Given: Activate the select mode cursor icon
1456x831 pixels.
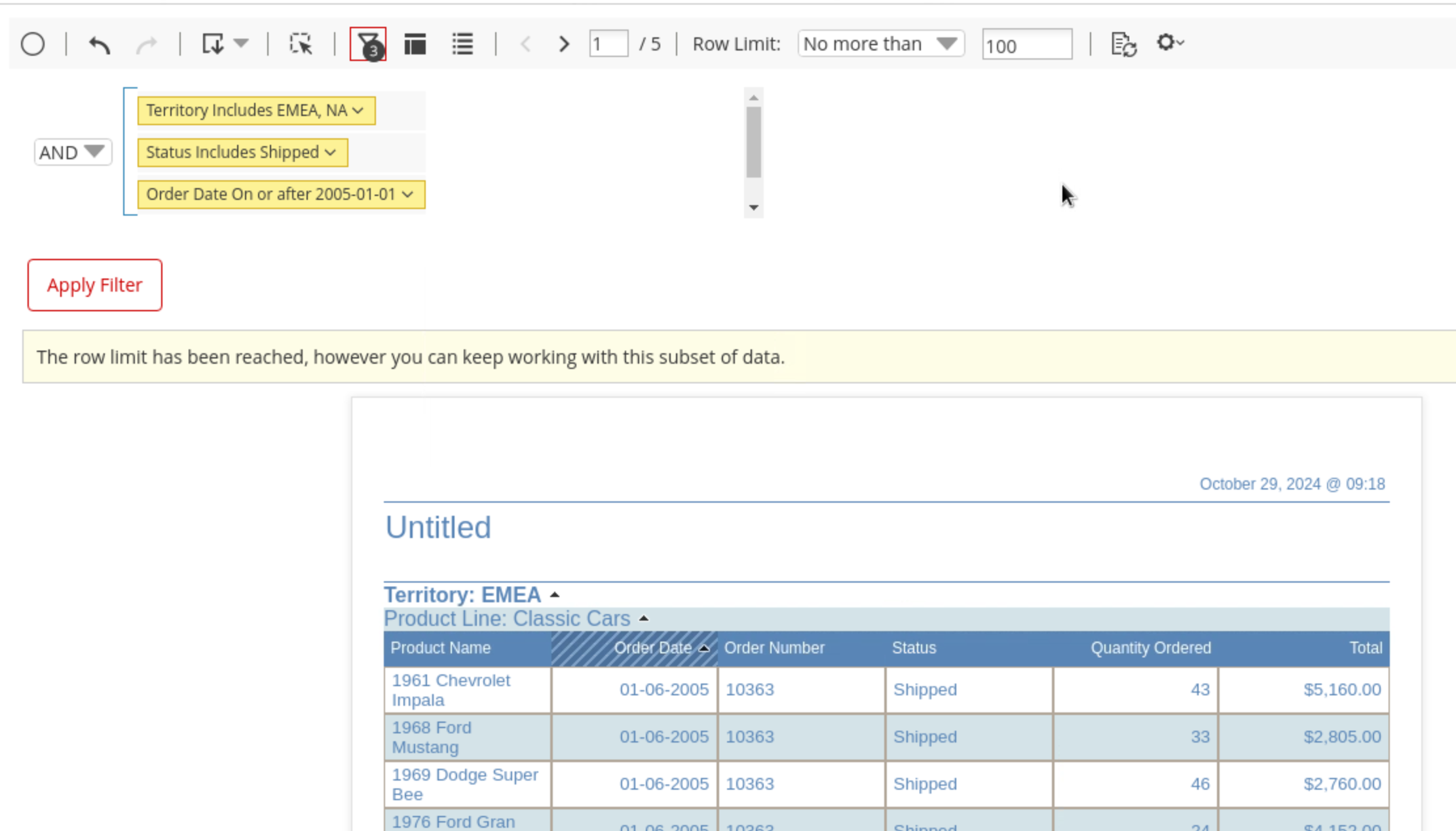Looking at the screenshot, I should 301,44.
